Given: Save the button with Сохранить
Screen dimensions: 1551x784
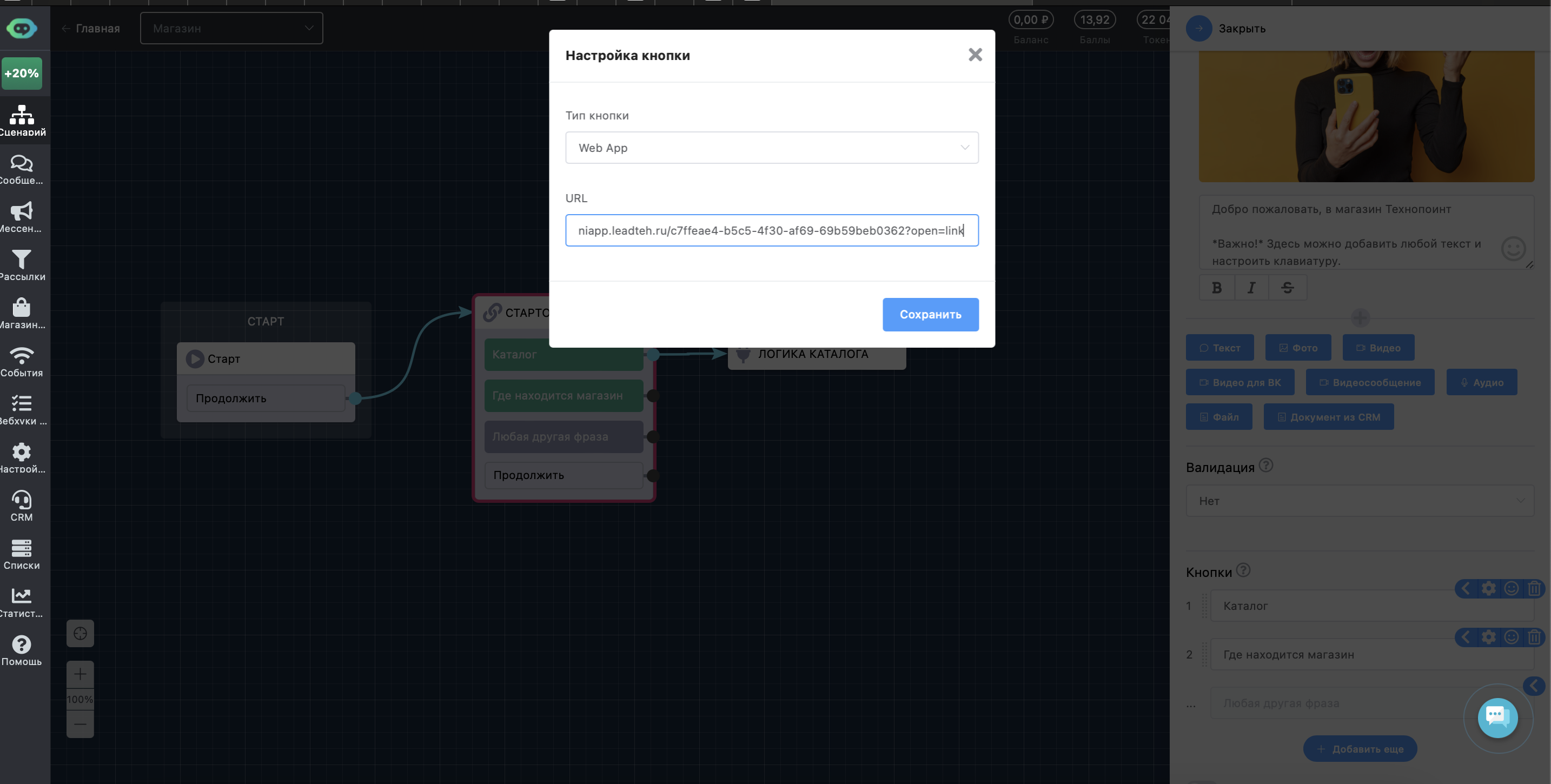Looking at the screenshot, I should (x=930, y=314).
